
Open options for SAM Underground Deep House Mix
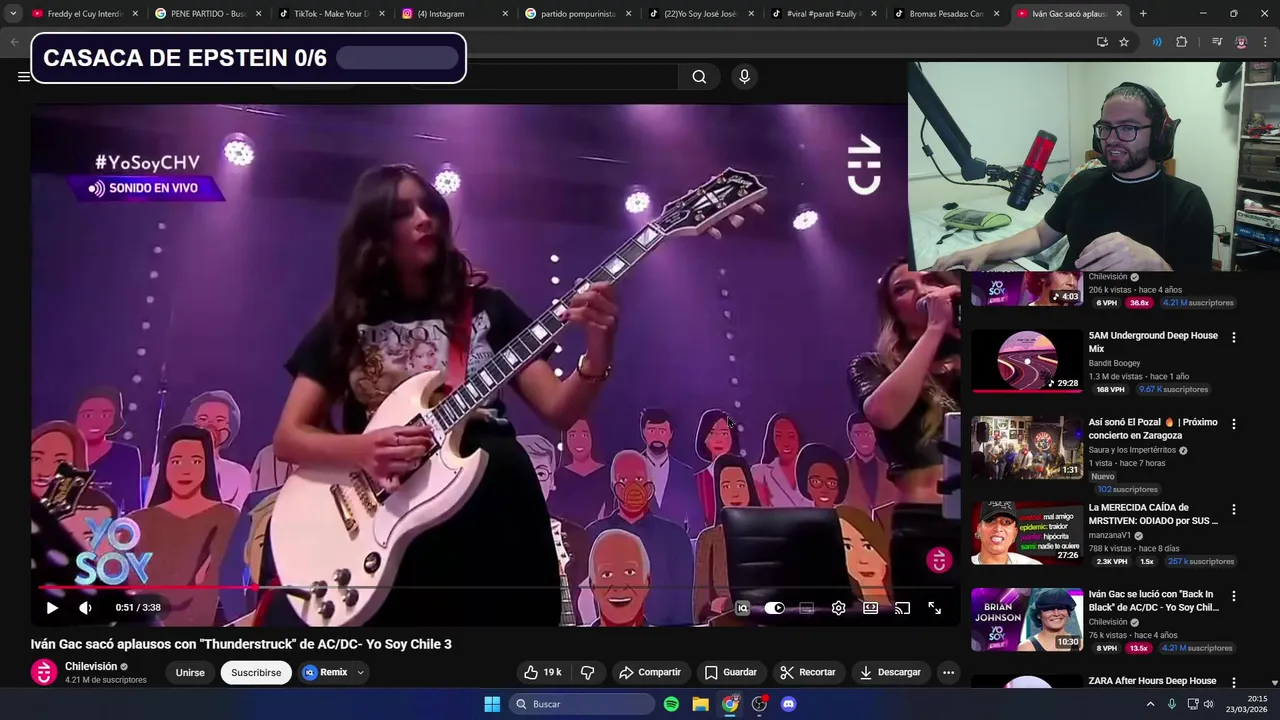click(x=1233, y=337)
